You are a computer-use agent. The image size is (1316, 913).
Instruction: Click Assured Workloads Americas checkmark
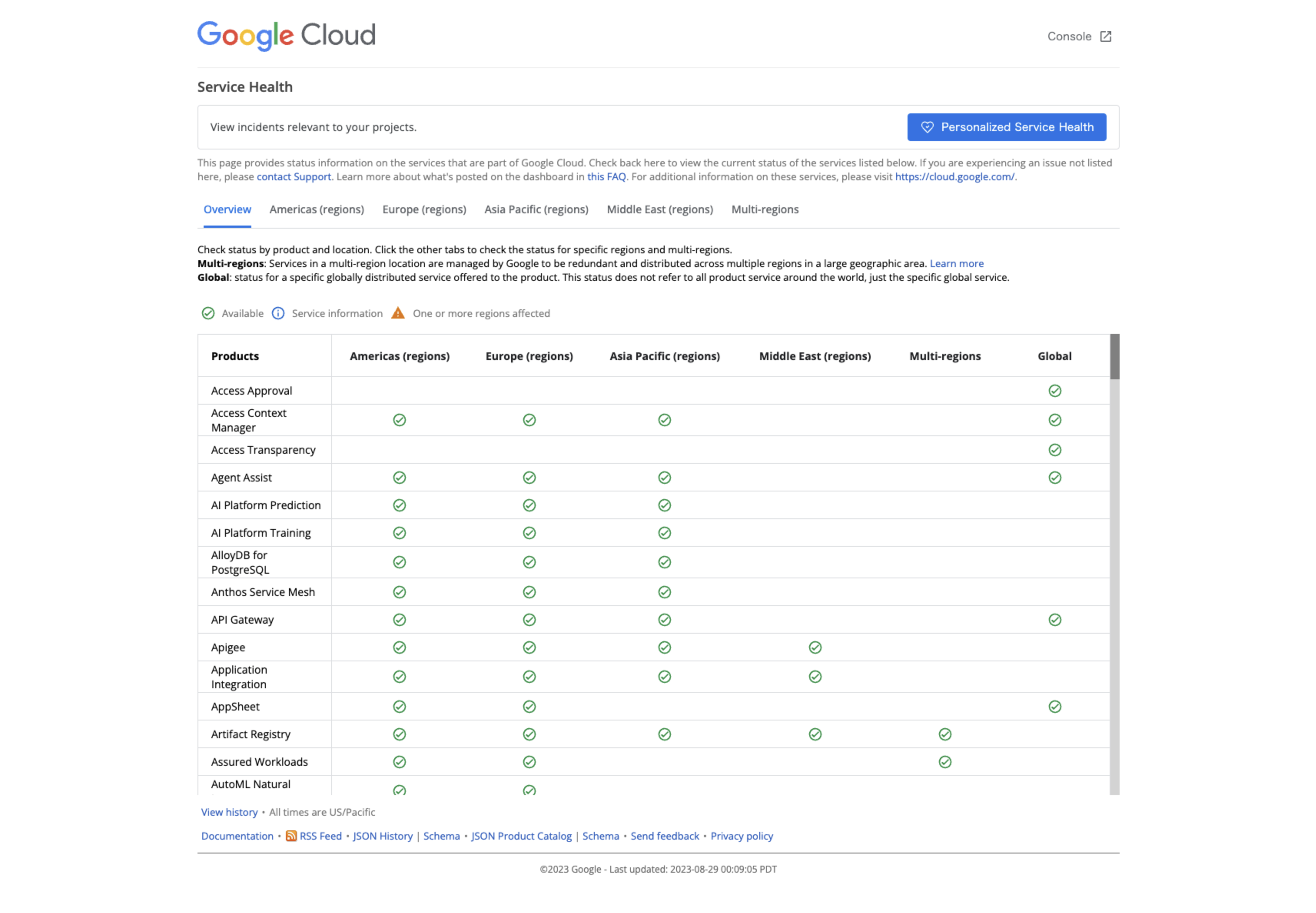pyautogui.click(x=399, y=761)
